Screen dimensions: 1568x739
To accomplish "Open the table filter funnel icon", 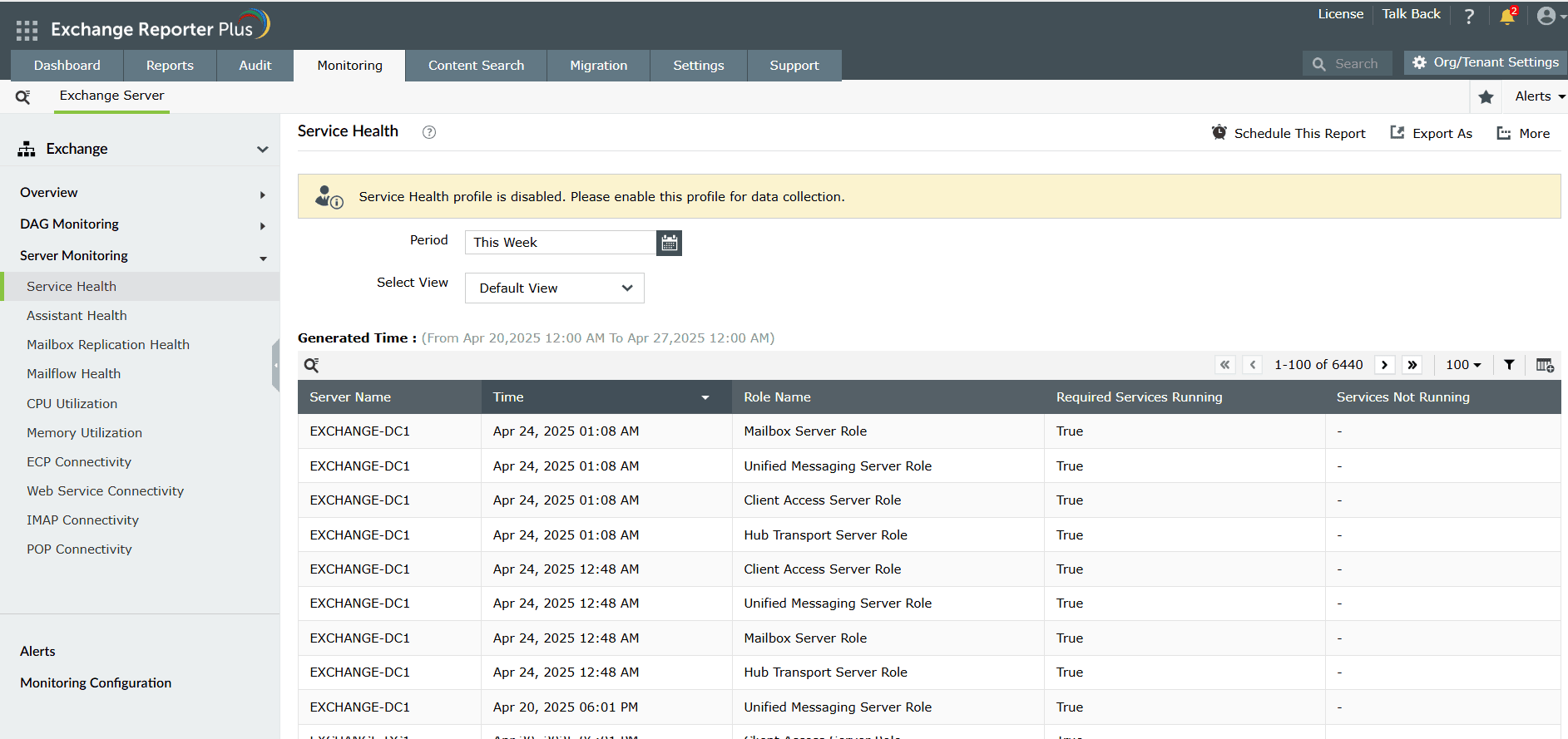I will 1509,365.
